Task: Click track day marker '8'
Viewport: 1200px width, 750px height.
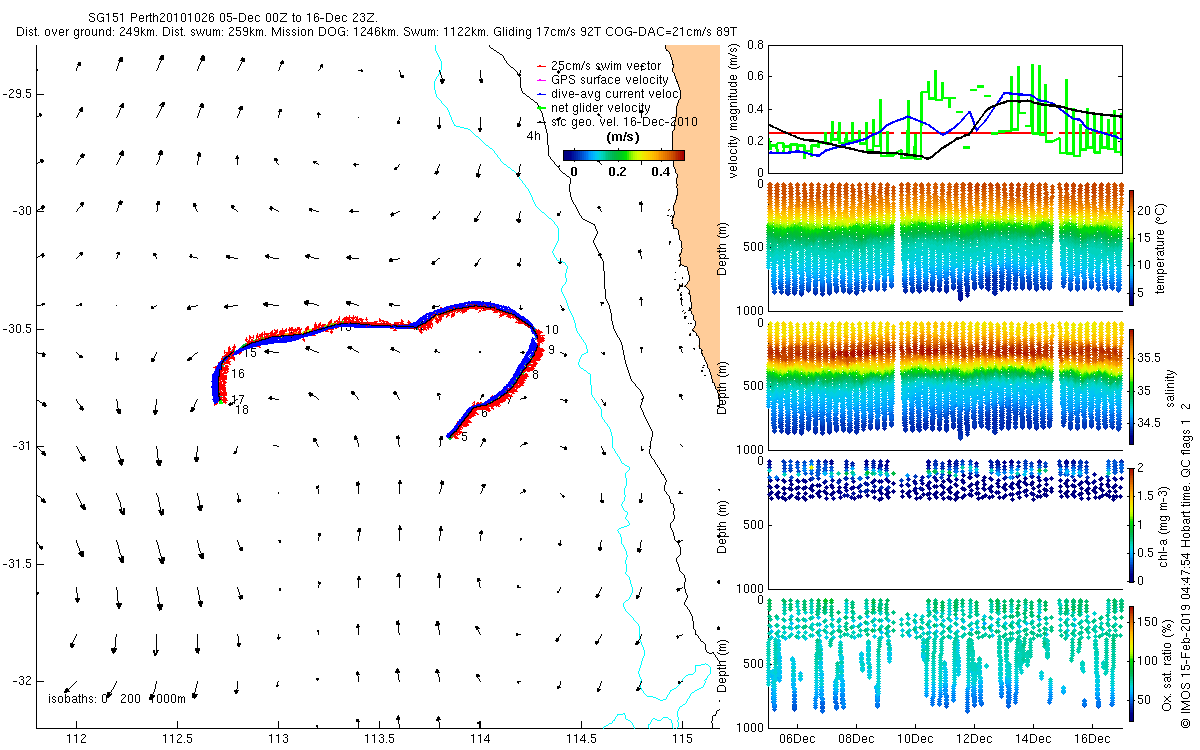Action: (536, 375)
